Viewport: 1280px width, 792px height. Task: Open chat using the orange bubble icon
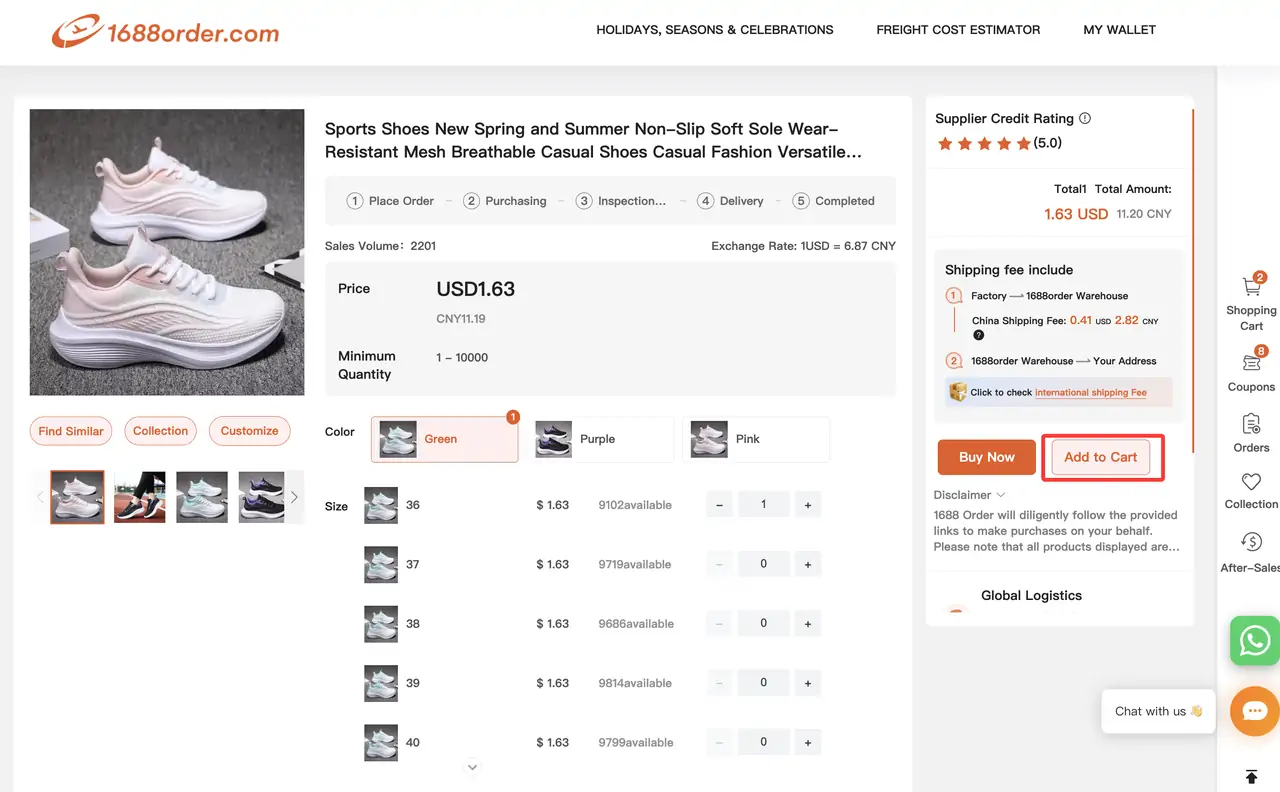tap(1253, 711)
